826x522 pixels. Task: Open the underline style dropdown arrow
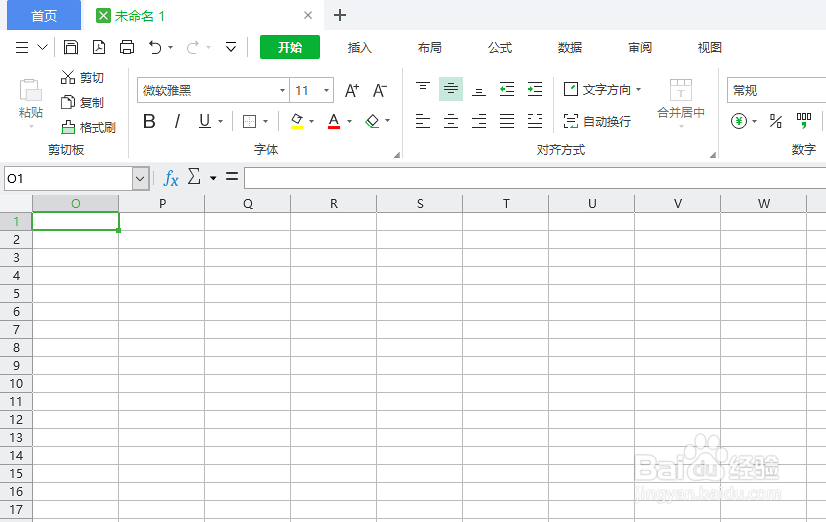(x=220, y=122)
